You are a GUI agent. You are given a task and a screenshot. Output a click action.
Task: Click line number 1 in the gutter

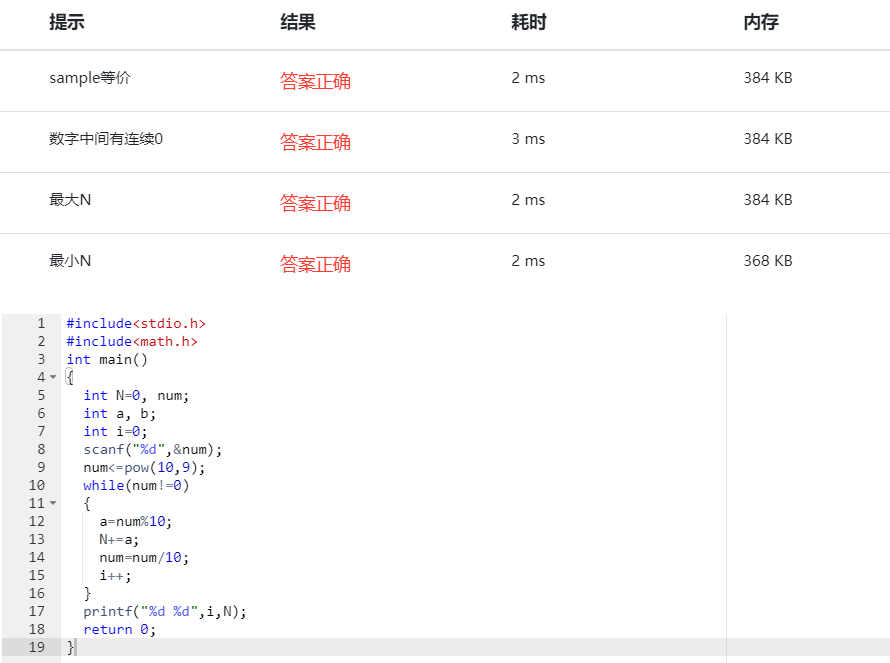40,323
